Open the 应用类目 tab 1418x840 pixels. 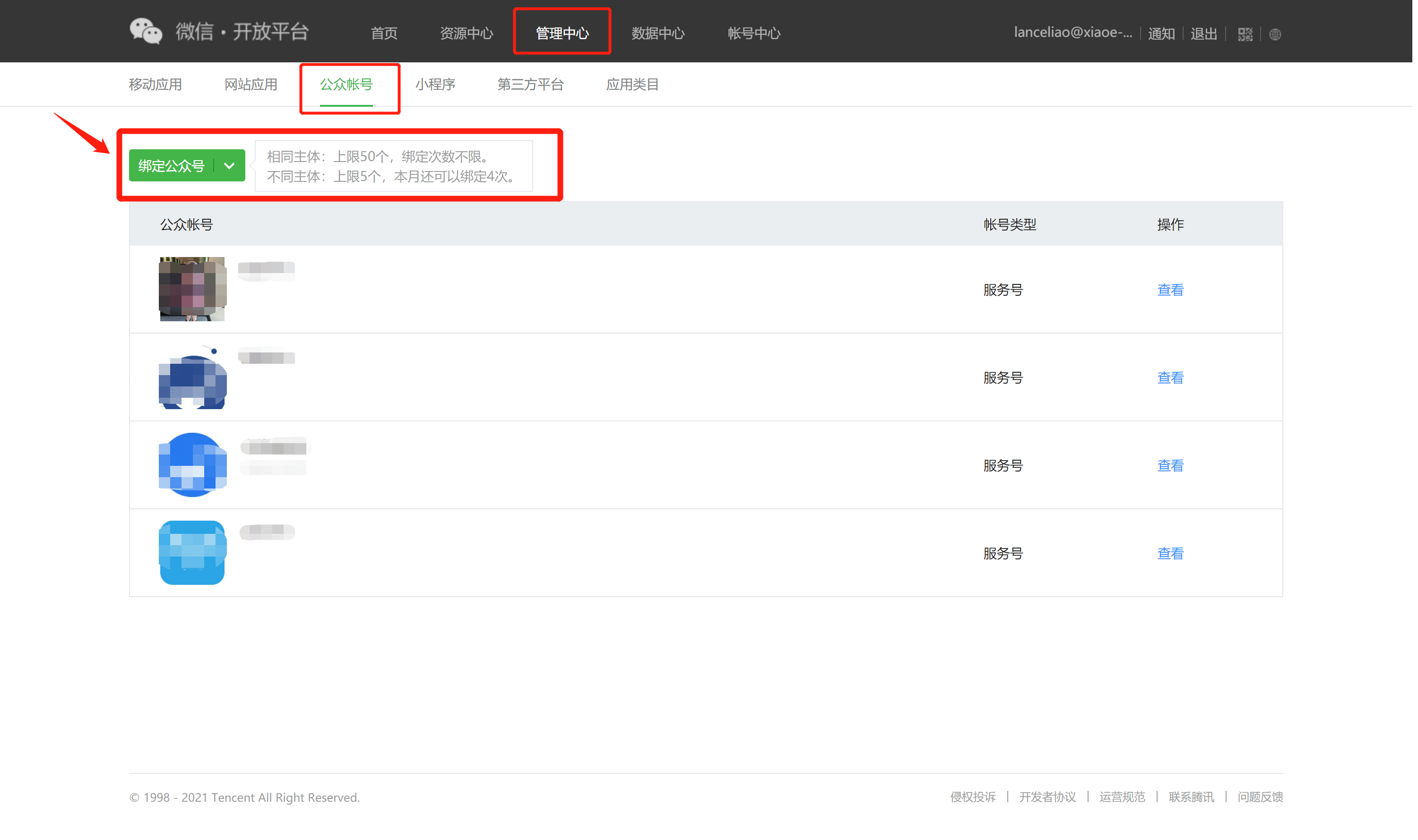pyautogui.click(x=635, y=85)
